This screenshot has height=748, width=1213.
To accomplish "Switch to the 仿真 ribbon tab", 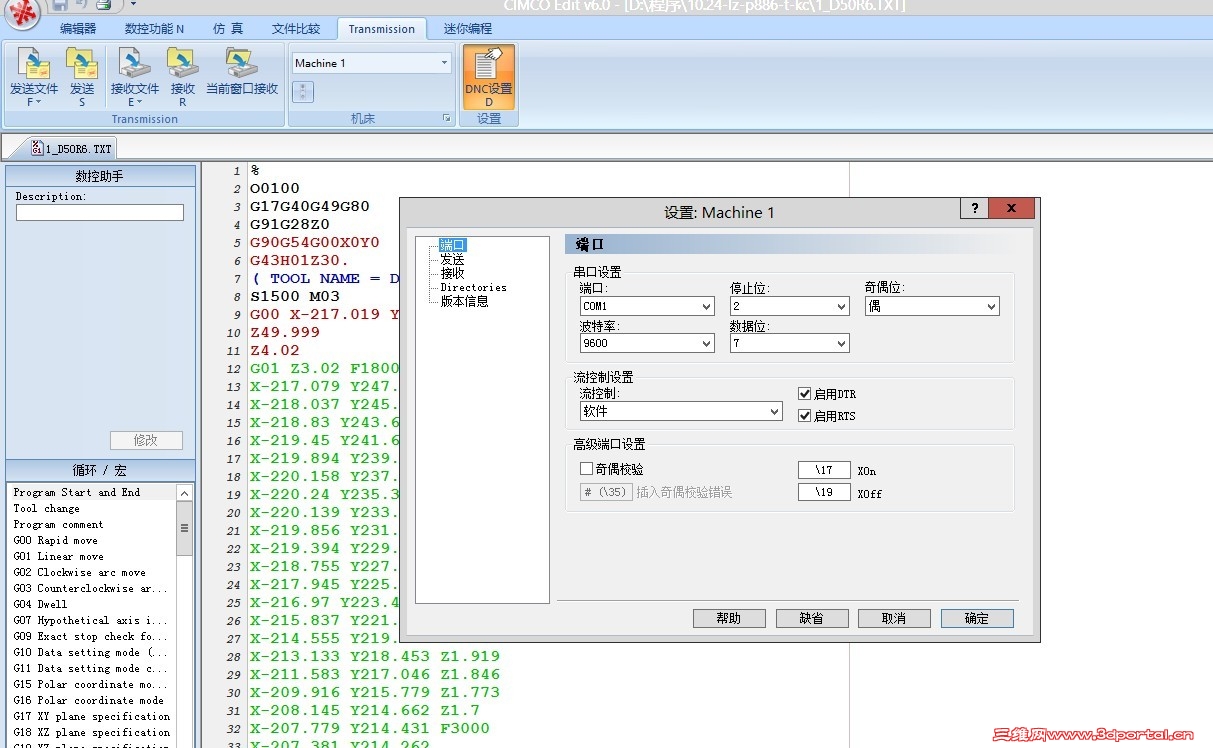I will point(227,29).
